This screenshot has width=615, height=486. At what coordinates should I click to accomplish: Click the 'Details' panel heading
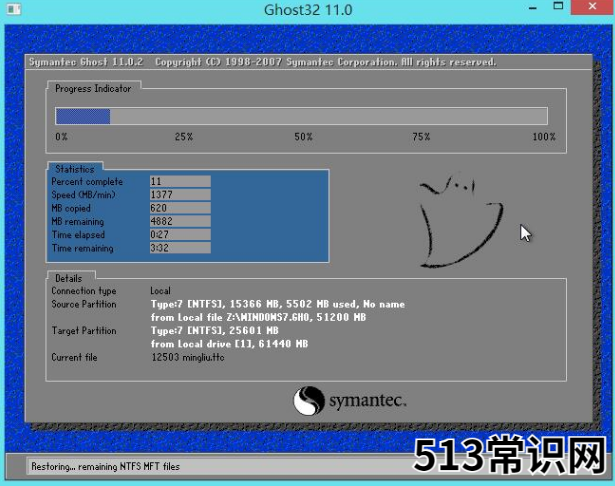(x=69, y=278)
